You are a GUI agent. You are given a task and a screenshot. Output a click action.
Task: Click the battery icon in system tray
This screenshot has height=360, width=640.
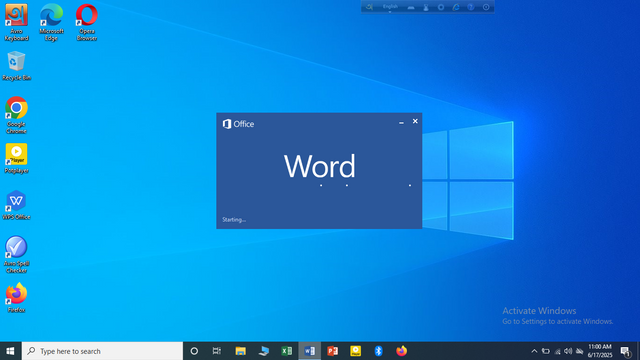coord(546,351)
